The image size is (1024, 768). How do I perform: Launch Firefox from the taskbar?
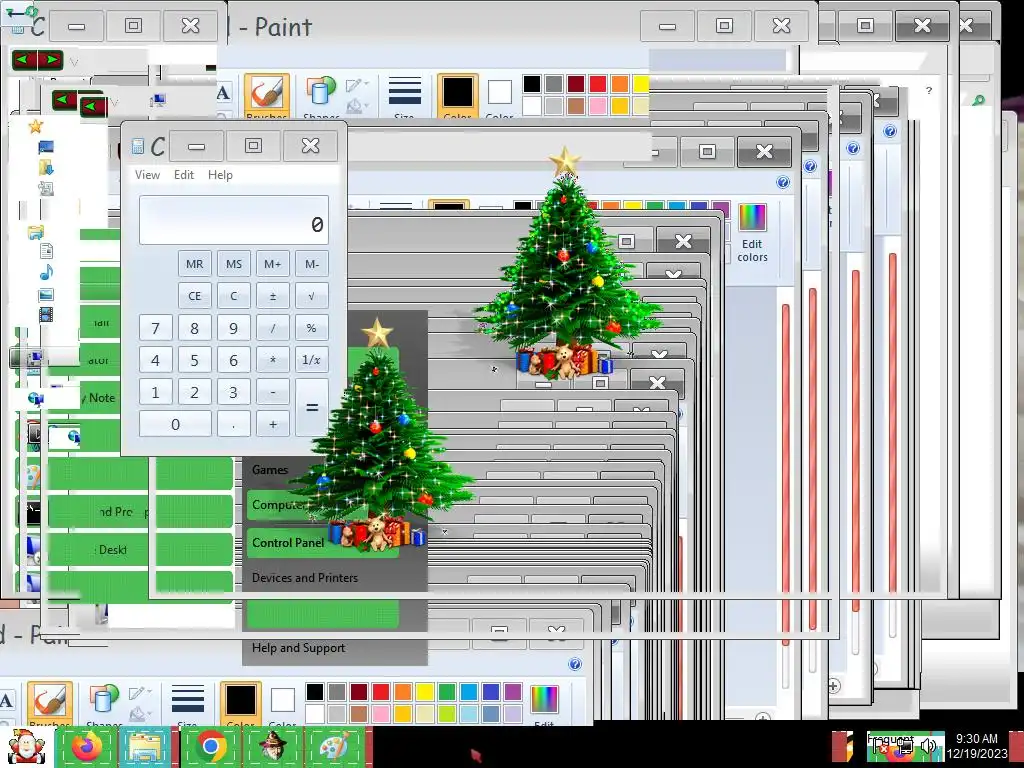[x=87, y=746]
